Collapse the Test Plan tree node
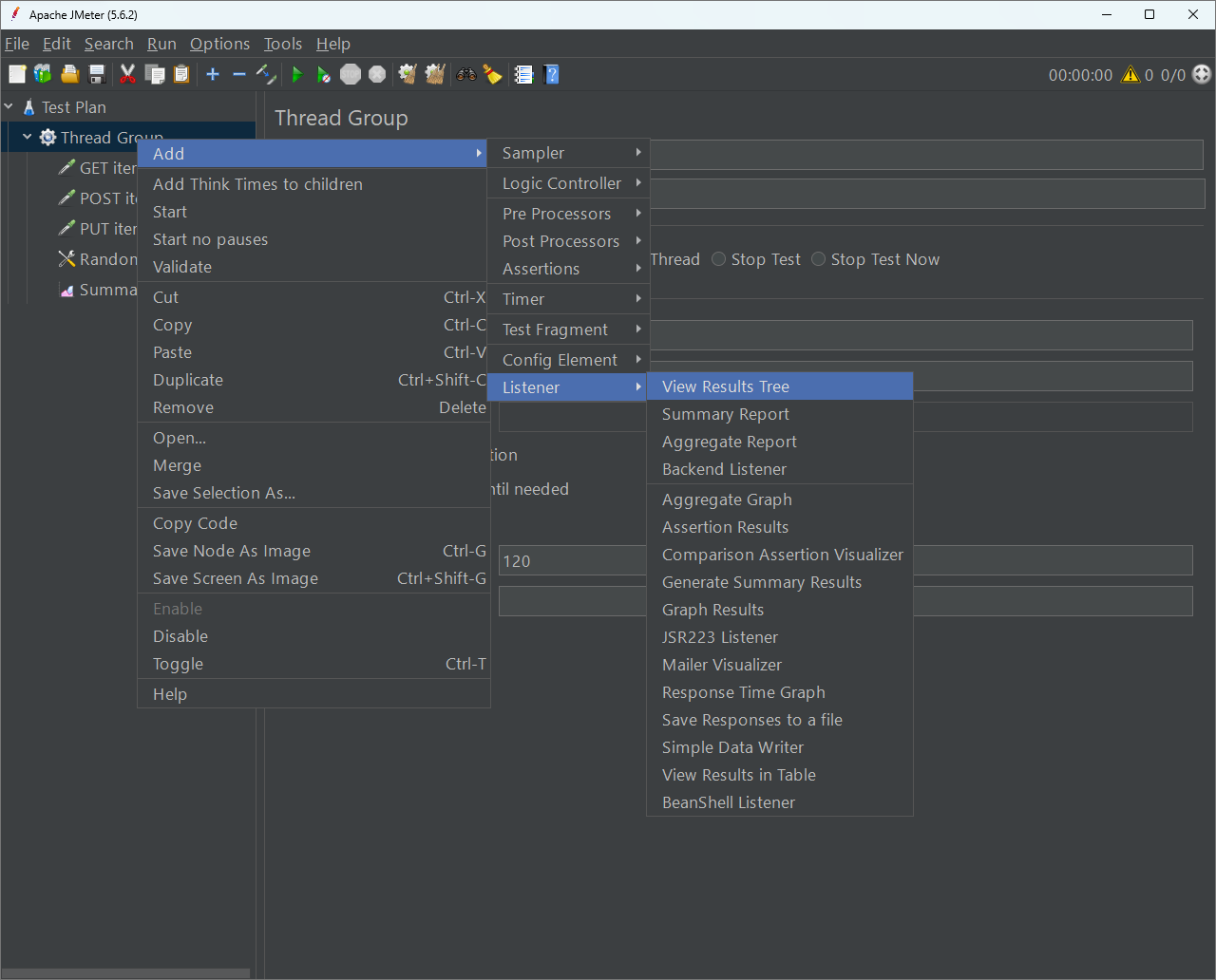The width and height of the screenshot is (1216, 980). tap(9, 107)
